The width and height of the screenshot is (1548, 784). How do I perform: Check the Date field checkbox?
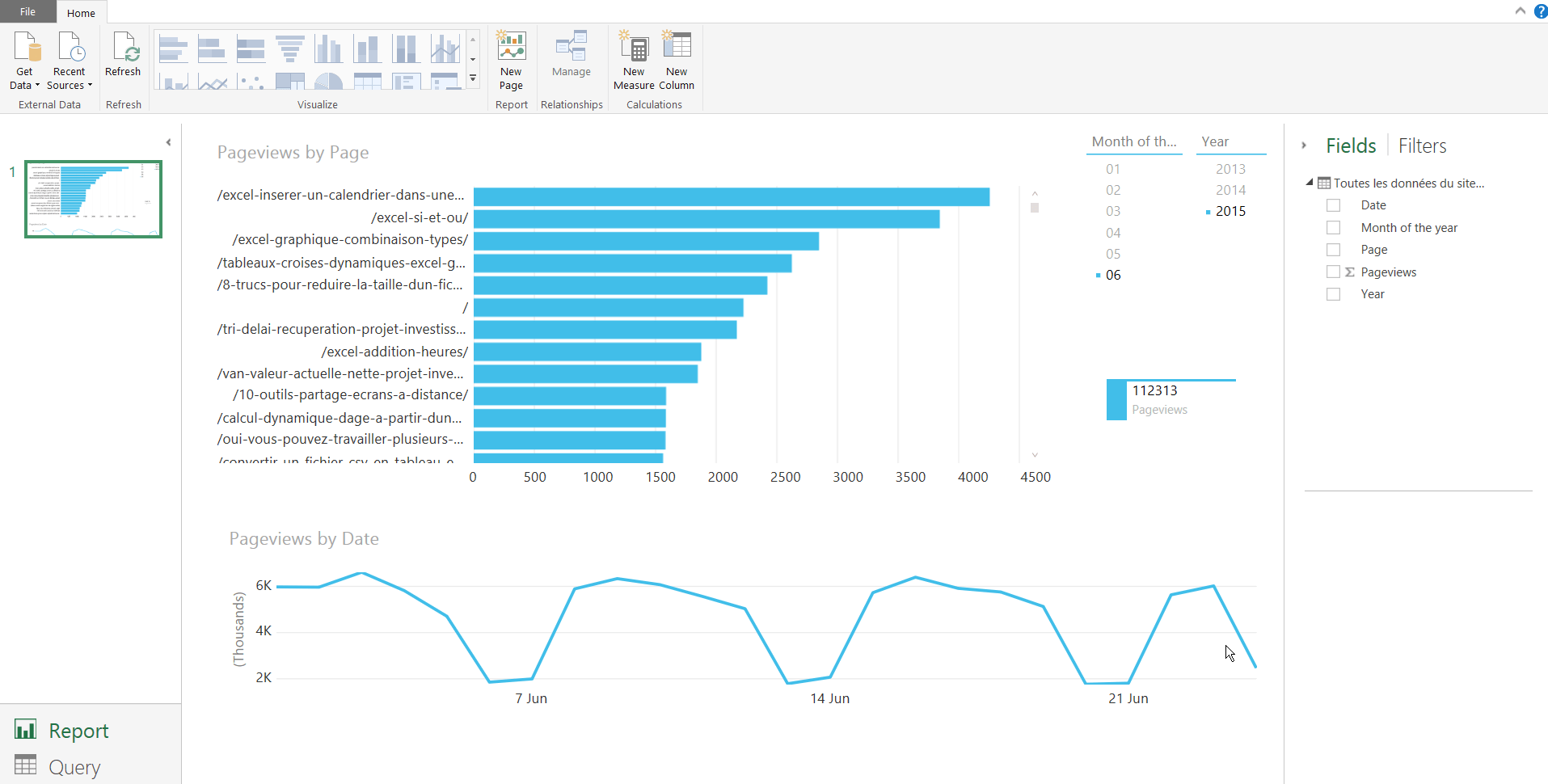pos(1333,205)
